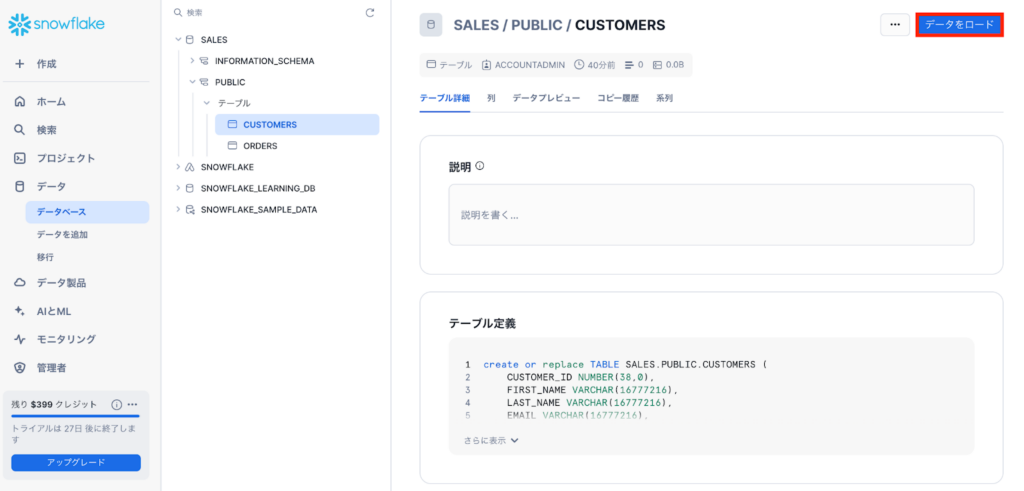The image size is (1024, 491).
Task: Click the refresh icon in database explorer
Action: [x=370, y=13]
